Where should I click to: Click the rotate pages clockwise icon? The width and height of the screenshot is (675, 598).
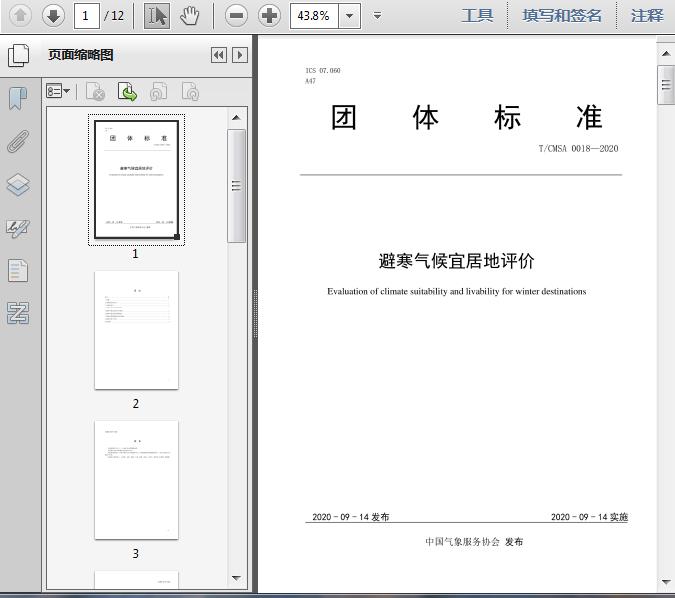[190, 92]
